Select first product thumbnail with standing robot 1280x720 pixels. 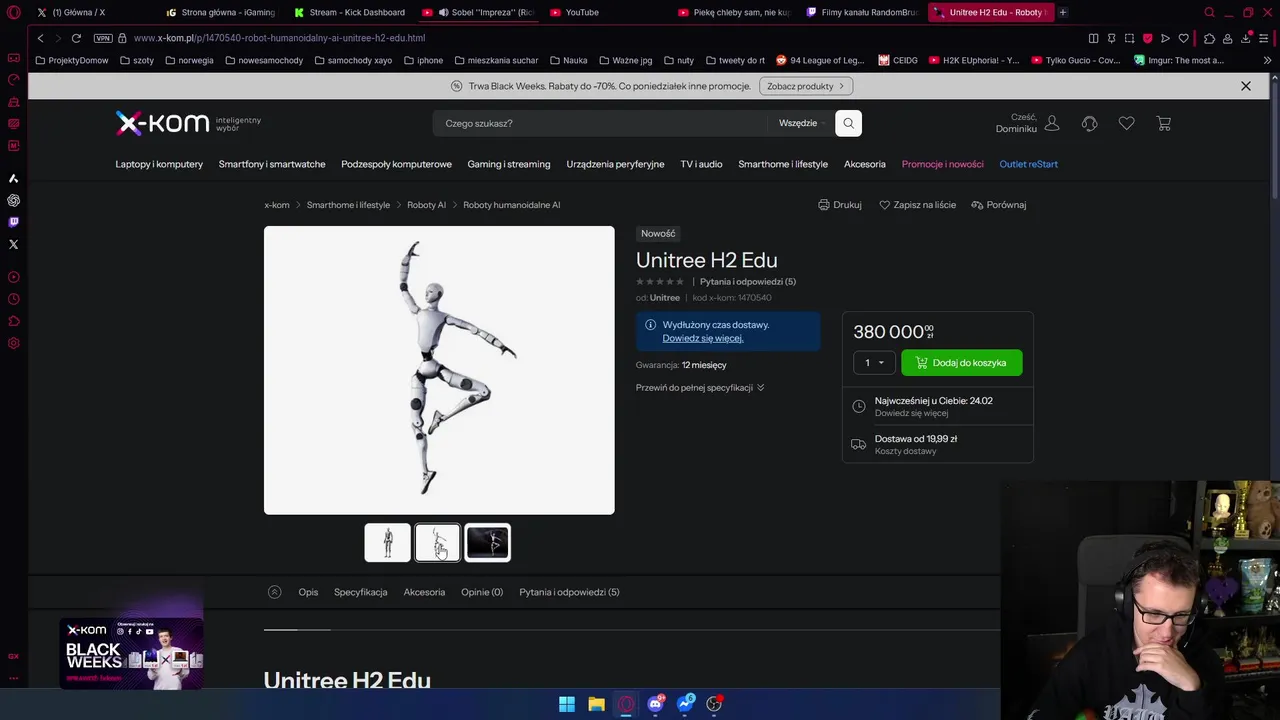coord(387,543)
